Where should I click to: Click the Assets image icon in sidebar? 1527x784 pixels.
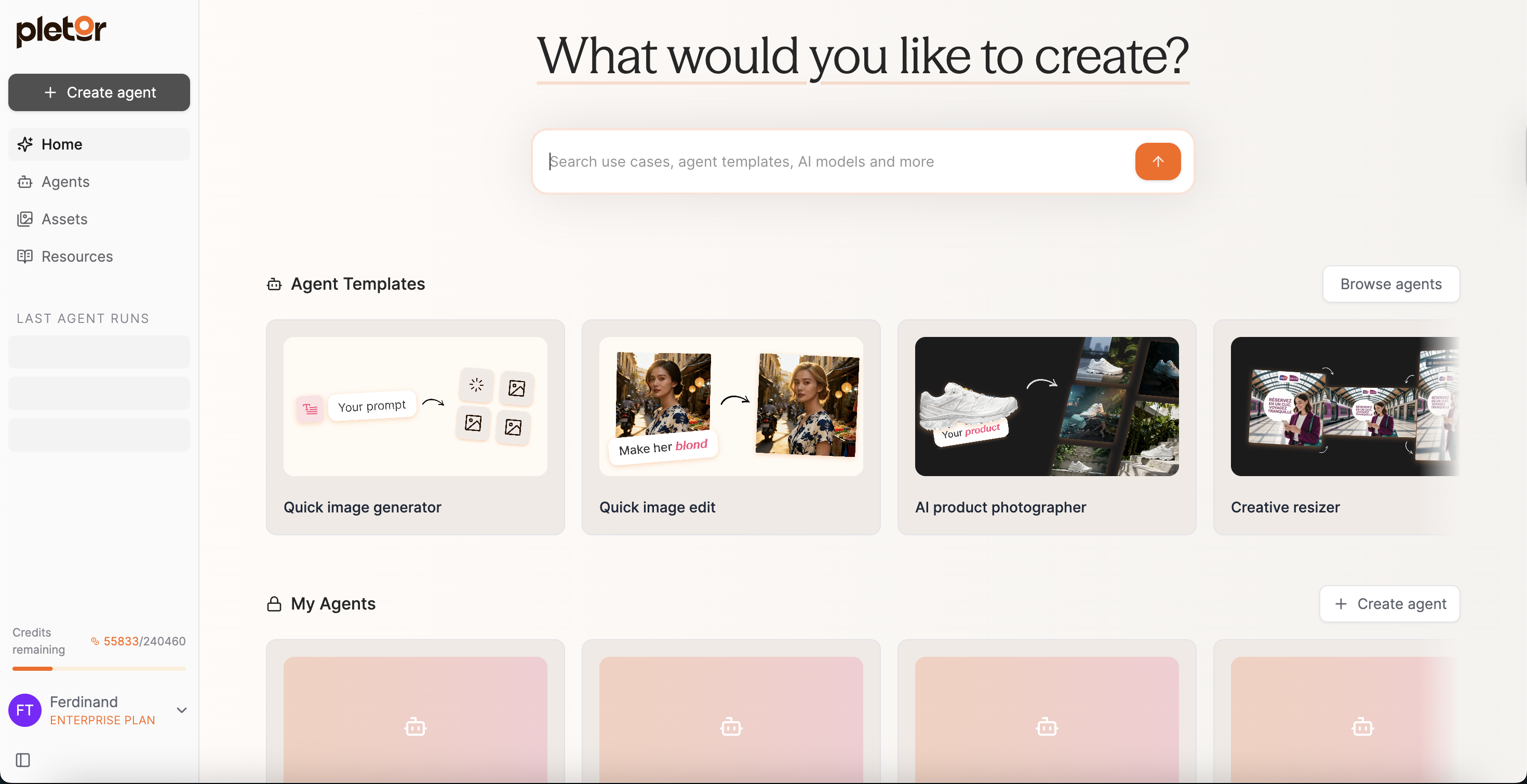[25, 219]
